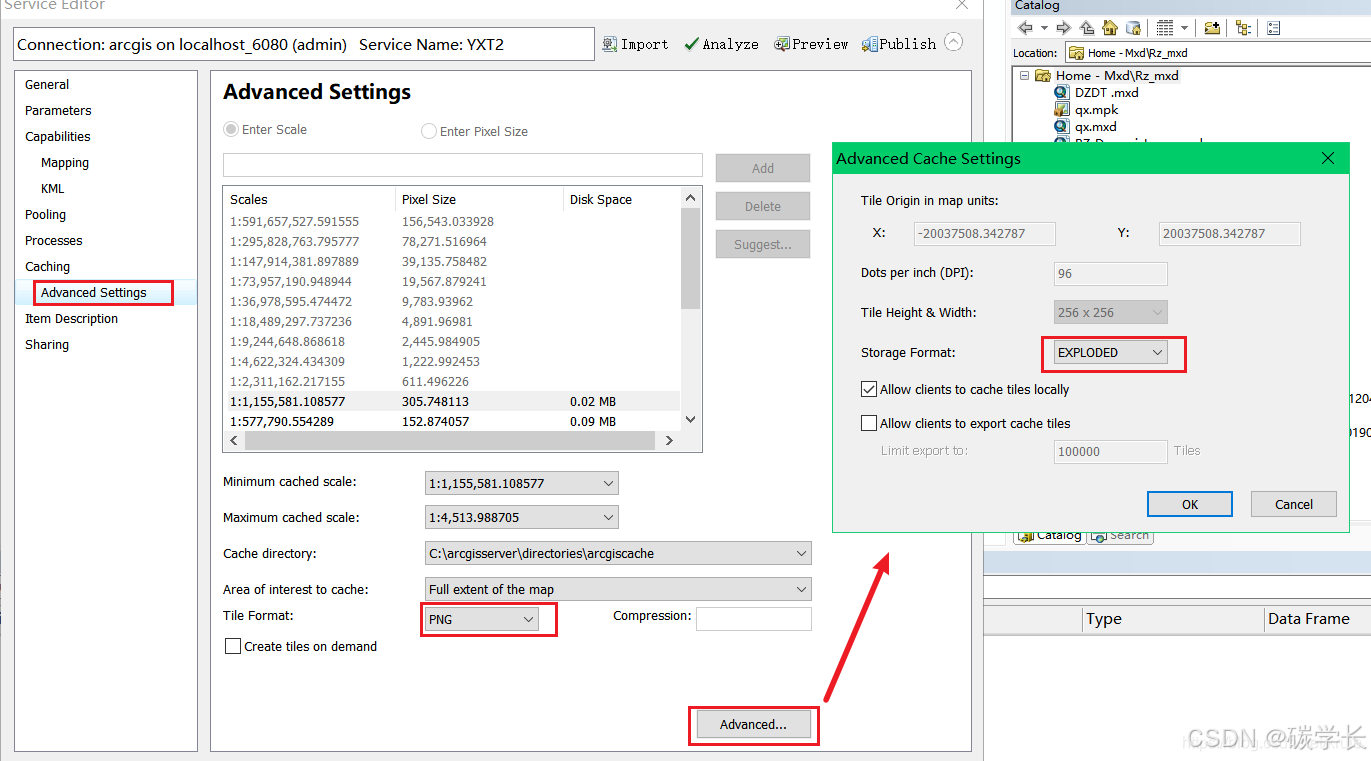Check Create tiles on demand
The height and width of the screenshot is (761, 1371).
click(x=233, y=646)
